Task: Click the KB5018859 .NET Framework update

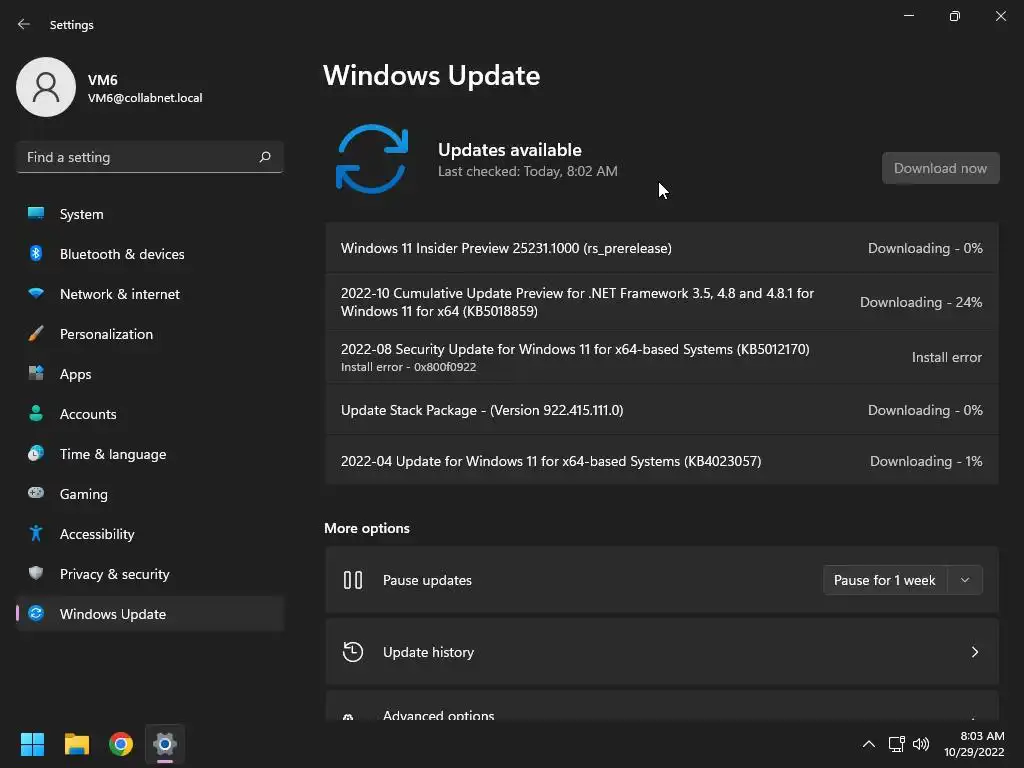Action: (x=662, y=302)
